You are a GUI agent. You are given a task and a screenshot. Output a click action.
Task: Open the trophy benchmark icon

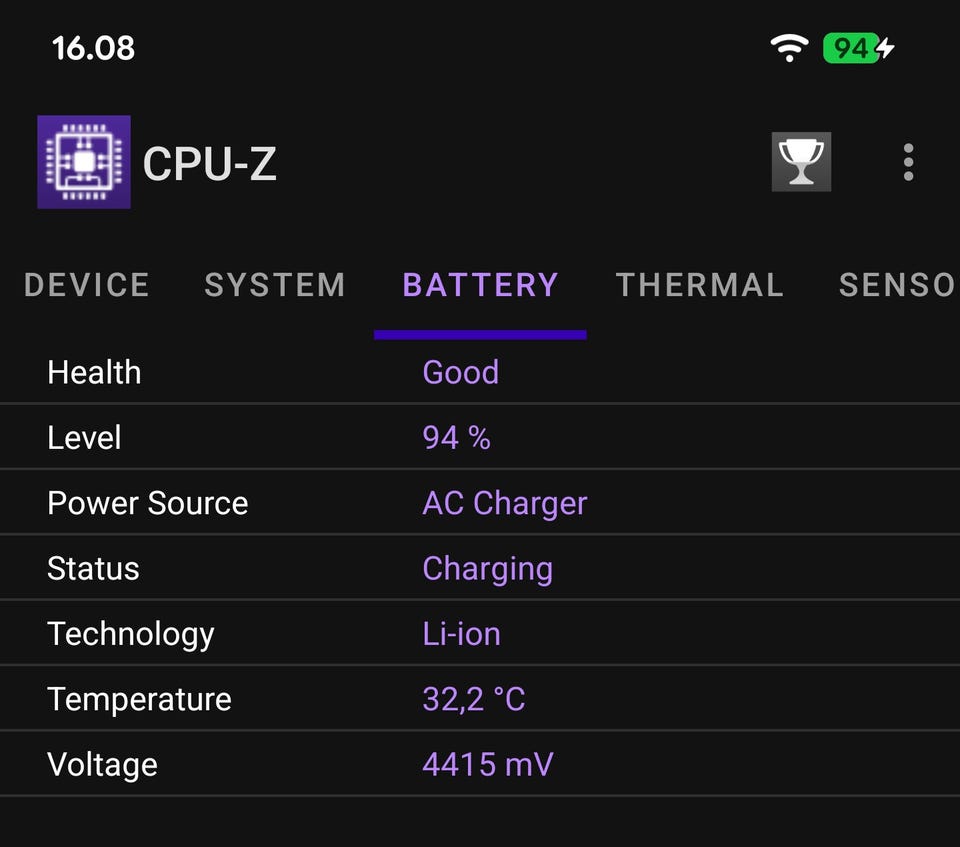[801, 162]
